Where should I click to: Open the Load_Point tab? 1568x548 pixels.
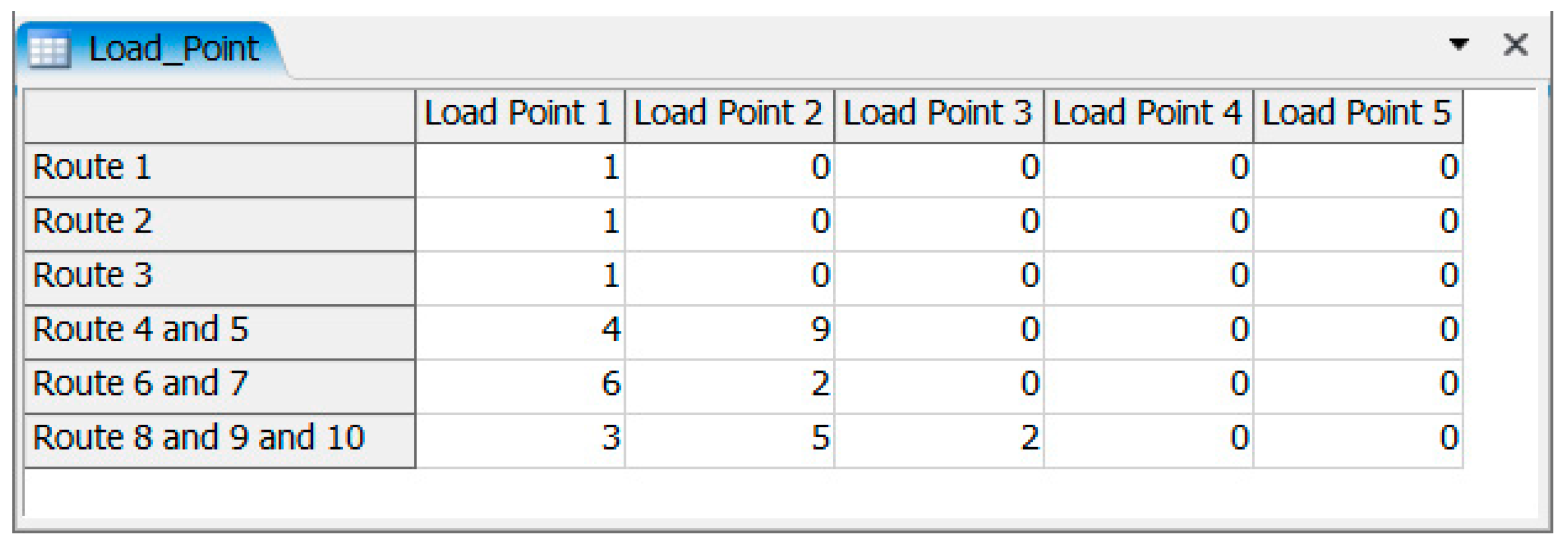(x=173, y=49)
